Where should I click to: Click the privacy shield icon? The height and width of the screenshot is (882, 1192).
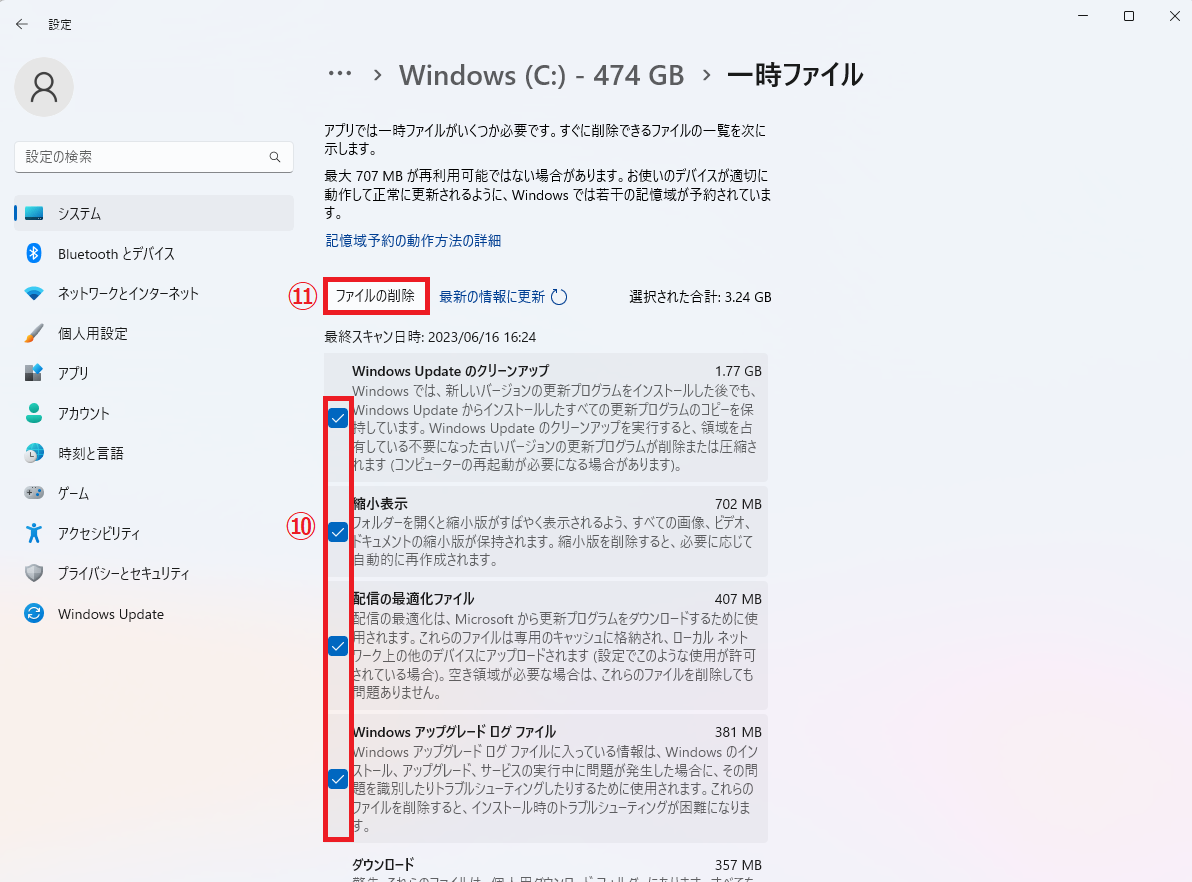(34, 573)
